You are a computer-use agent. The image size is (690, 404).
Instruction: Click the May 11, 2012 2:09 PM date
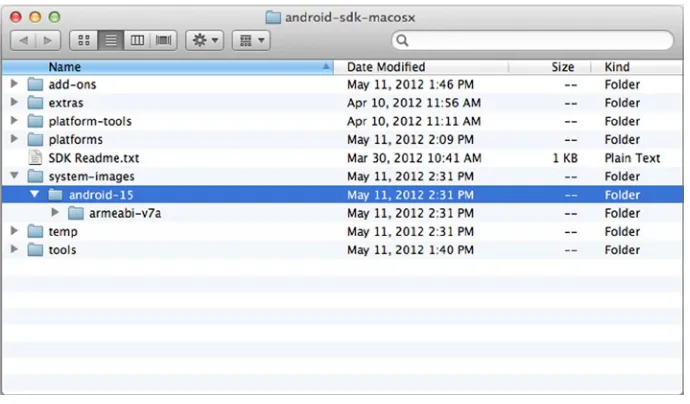pyautogui.click(x=410, y=140)
